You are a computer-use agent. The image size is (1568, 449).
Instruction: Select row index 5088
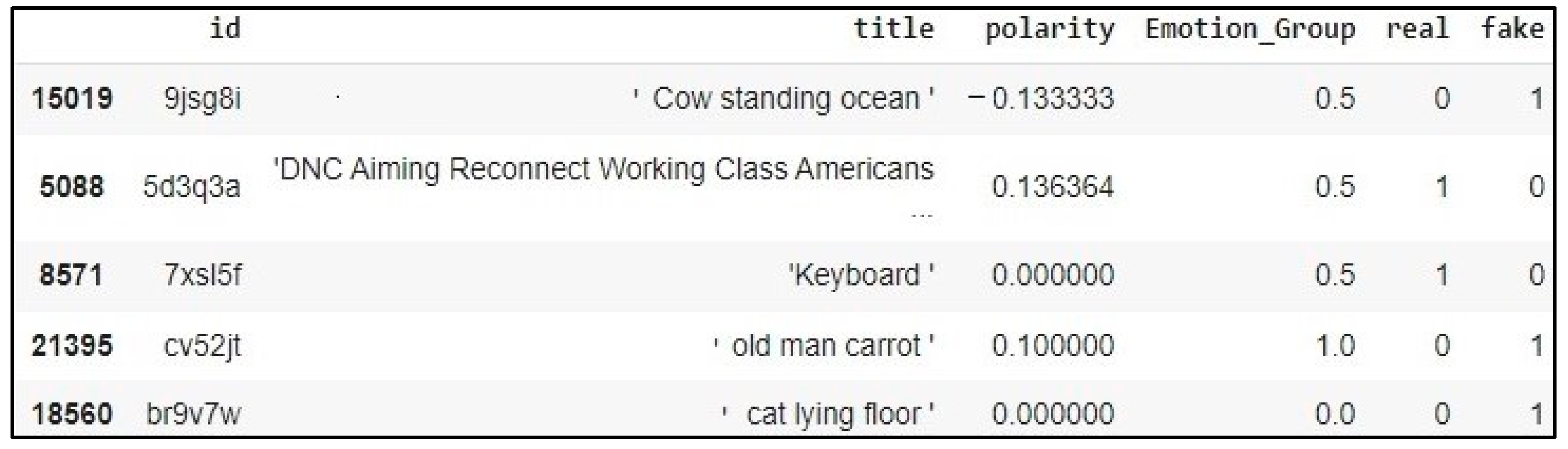pyautogui.click(x=72, y=186)
